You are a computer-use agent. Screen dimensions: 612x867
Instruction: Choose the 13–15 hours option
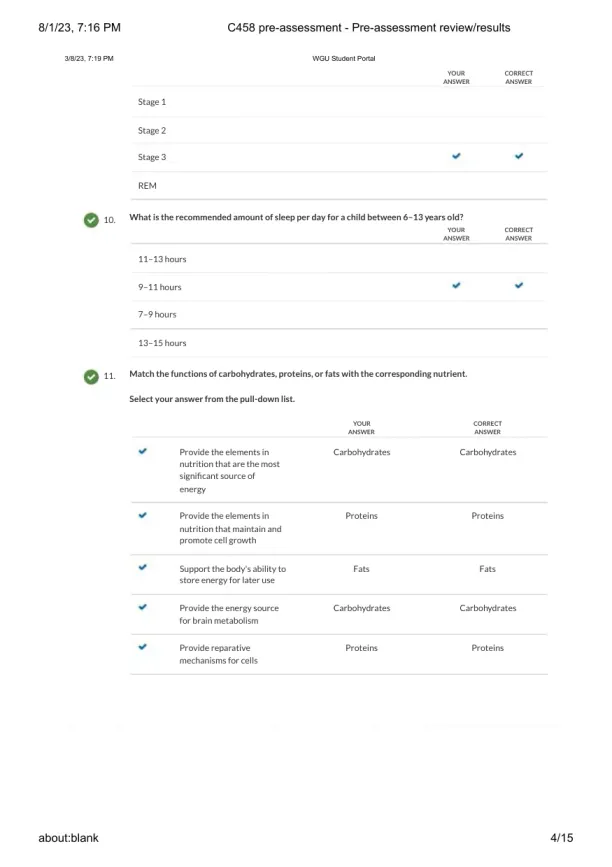pos(162,343)
